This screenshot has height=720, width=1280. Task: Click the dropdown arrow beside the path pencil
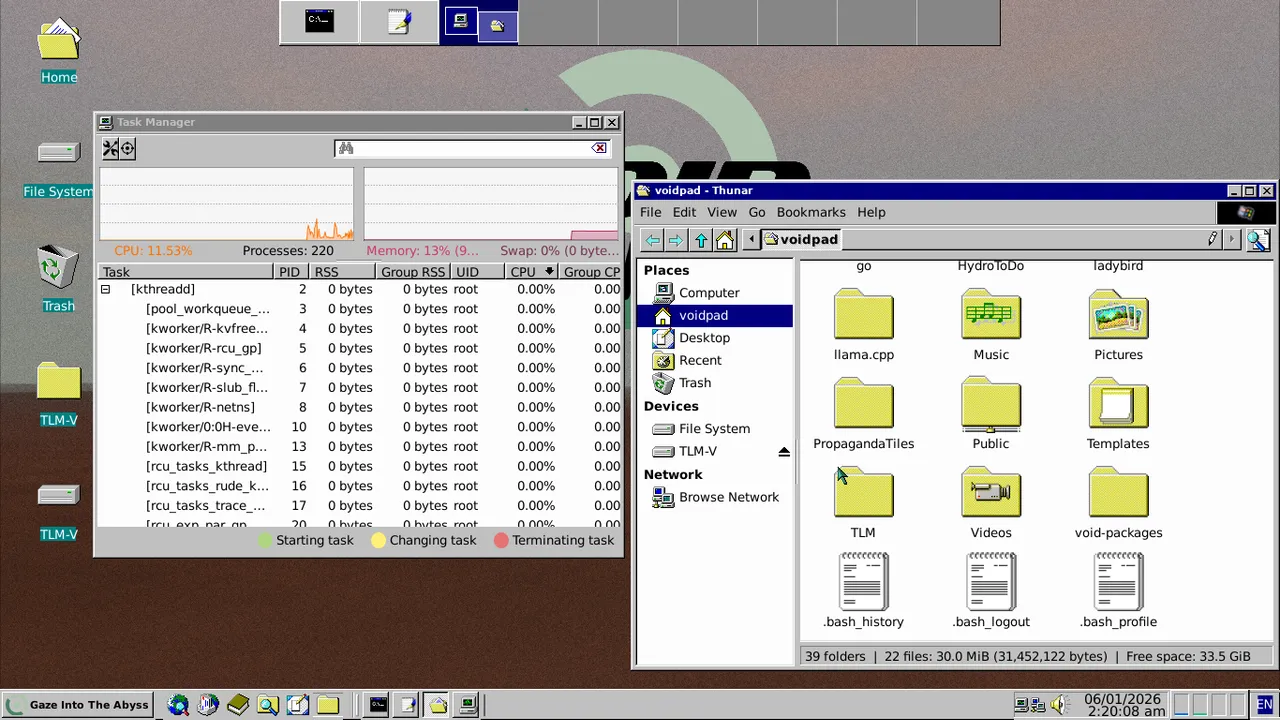[x=1232, y=239]
